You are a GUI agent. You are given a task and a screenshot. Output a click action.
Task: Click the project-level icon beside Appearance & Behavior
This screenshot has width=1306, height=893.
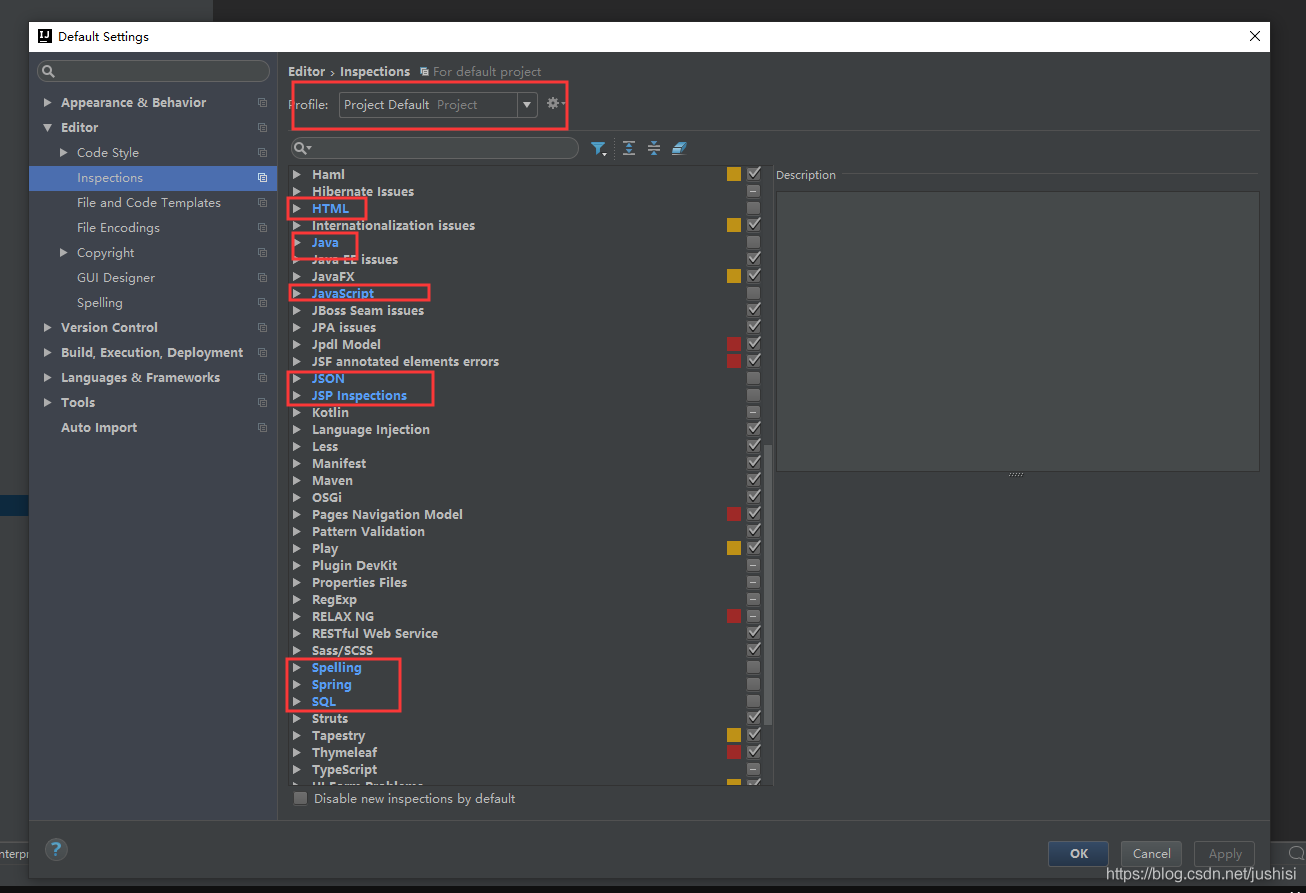tap(262, 103)
